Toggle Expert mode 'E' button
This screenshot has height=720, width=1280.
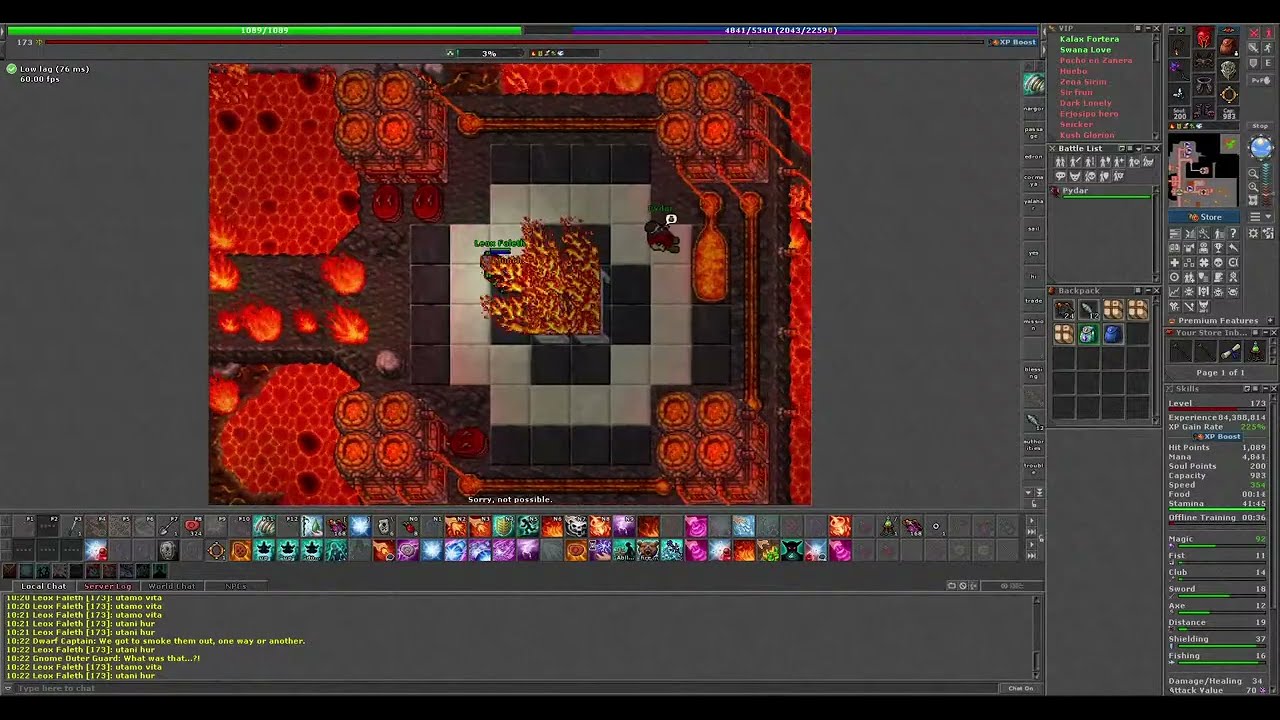pos(1268,63)
